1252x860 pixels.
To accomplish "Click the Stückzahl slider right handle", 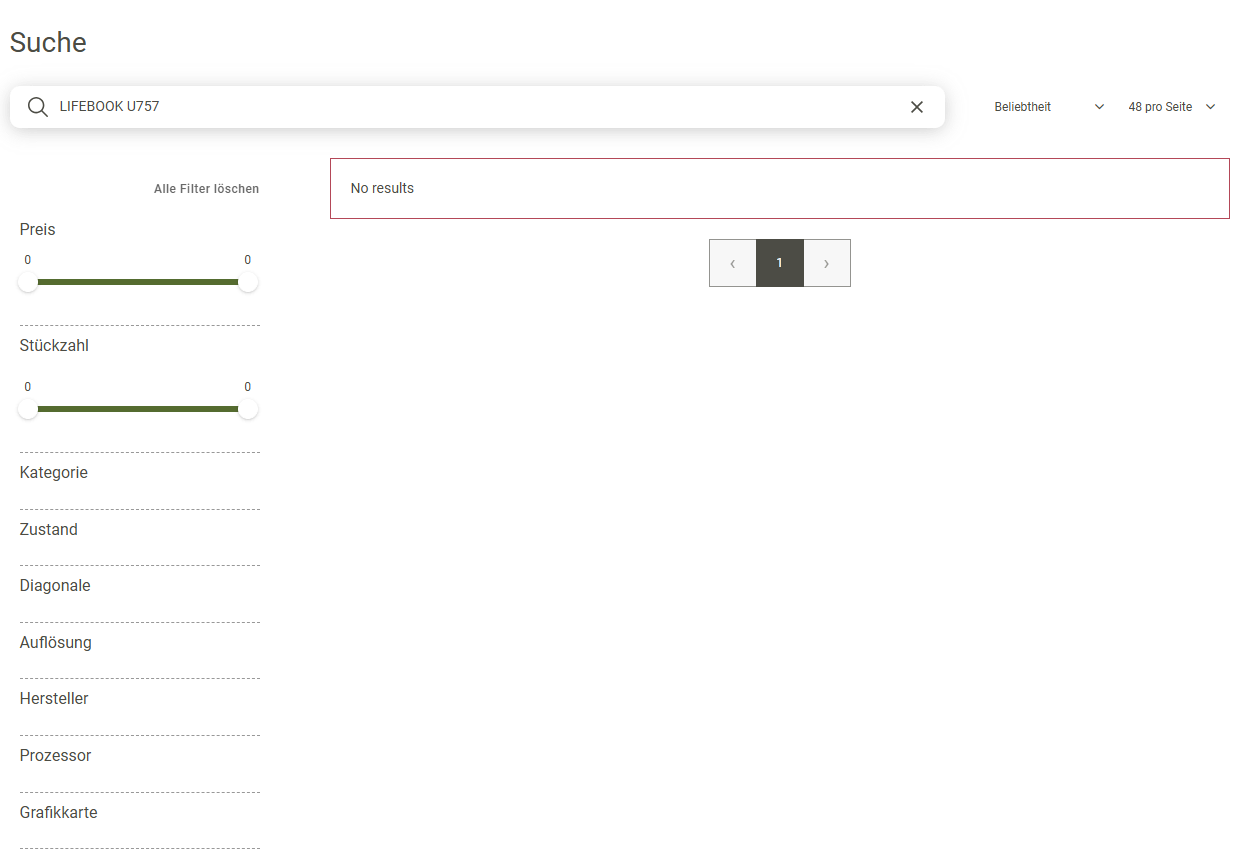I will 248,409.
